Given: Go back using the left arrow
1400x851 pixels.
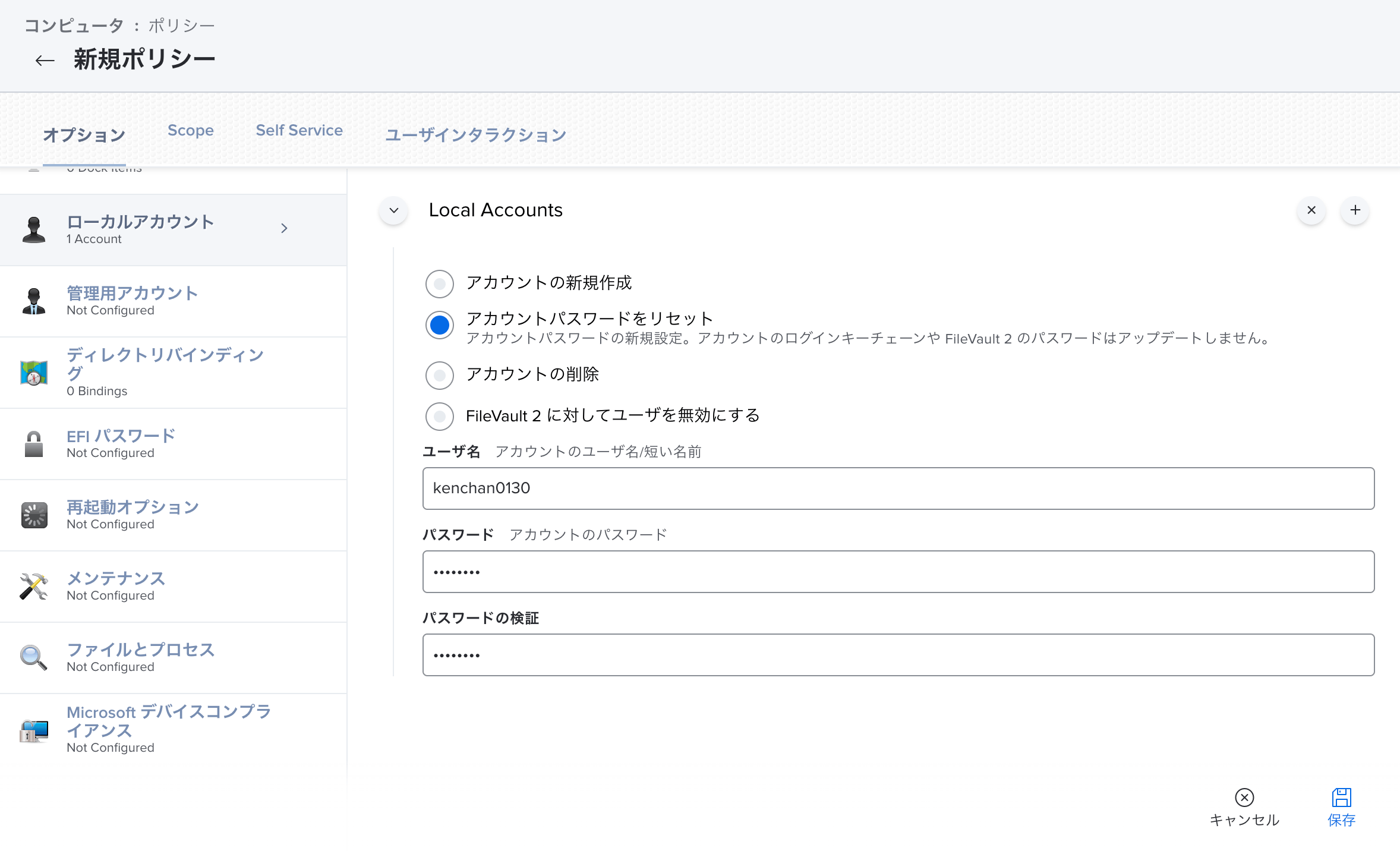Looking at the screenshot, I should pyautogui.click(x=45, y=60).
